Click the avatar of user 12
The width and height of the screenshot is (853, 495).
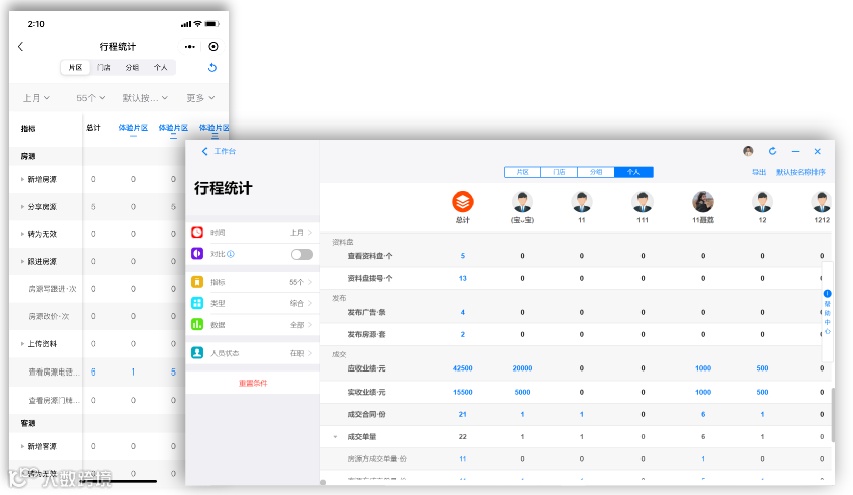(x=762, y=202)
